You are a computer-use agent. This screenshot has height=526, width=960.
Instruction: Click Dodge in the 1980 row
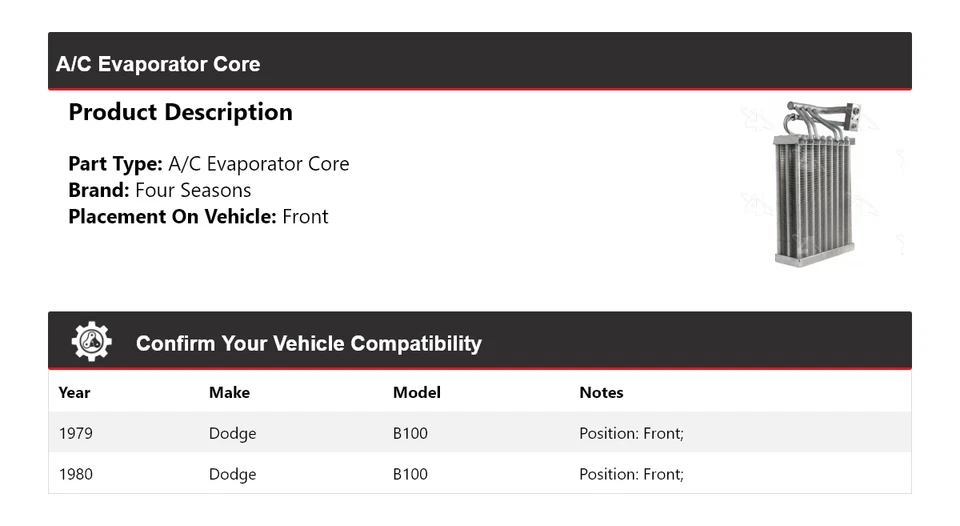click(232, 474)
